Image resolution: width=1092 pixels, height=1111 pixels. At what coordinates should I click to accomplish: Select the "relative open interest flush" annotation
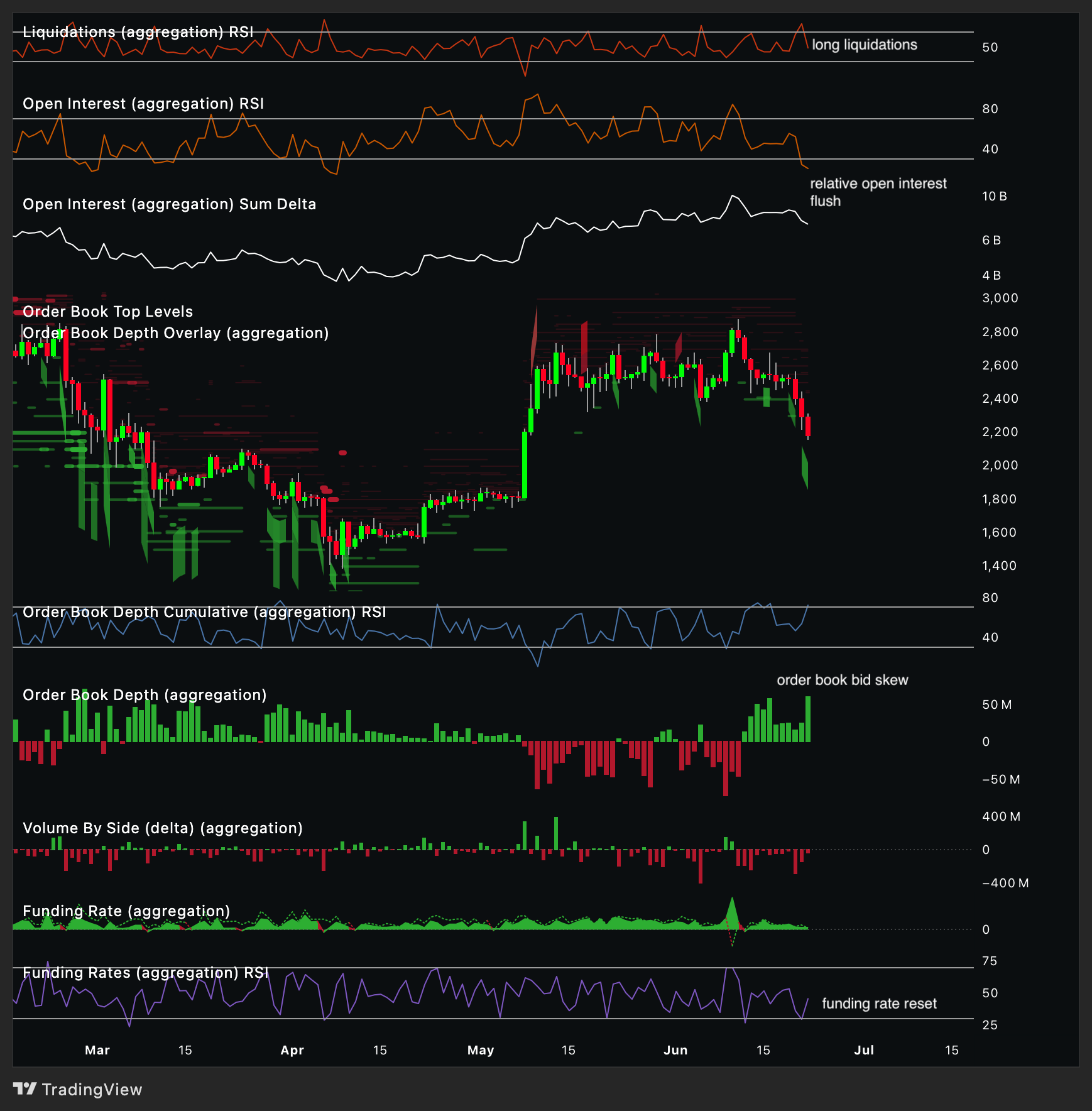click(x=877, y=192)
